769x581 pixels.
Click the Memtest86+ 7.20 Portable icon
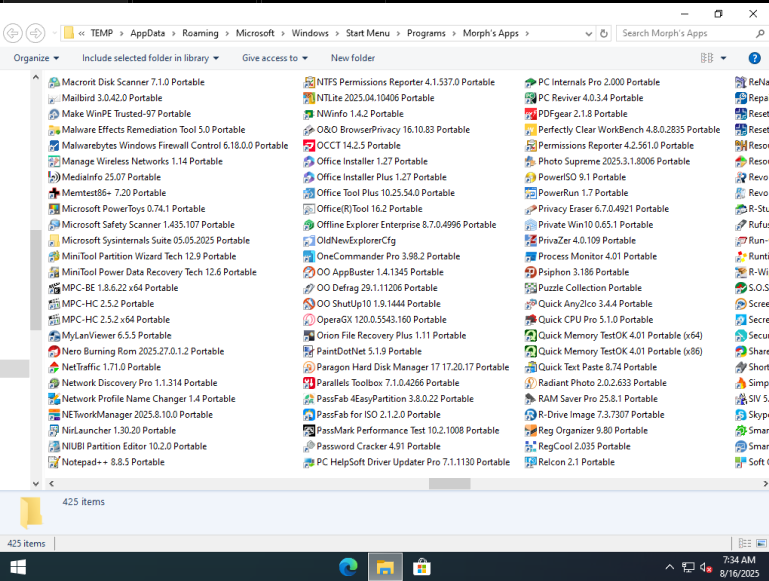point(54,193)
